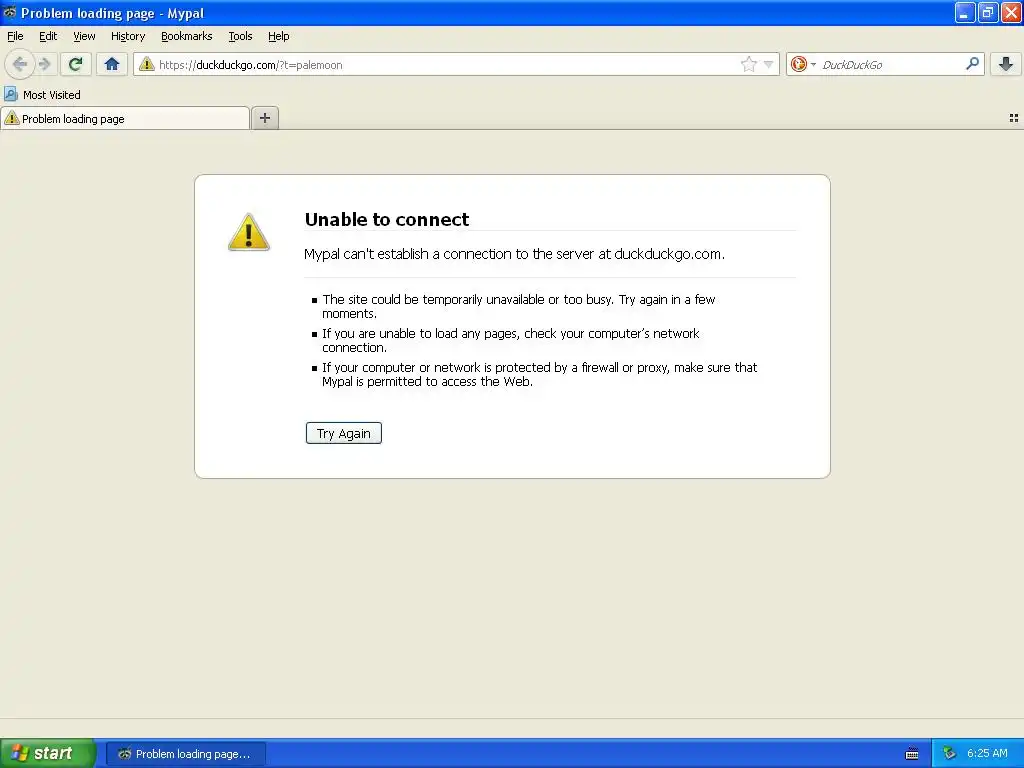
Task: Reload the current page
Action: pyautogui.click(x=76, y=64)
